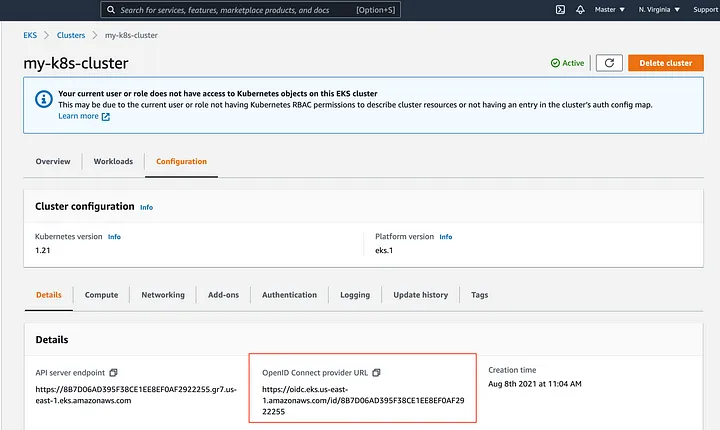Image resolution: width=720 pixels, height=430 pixels.
Task: Switch to the Workloads tab
Action: 113,161
